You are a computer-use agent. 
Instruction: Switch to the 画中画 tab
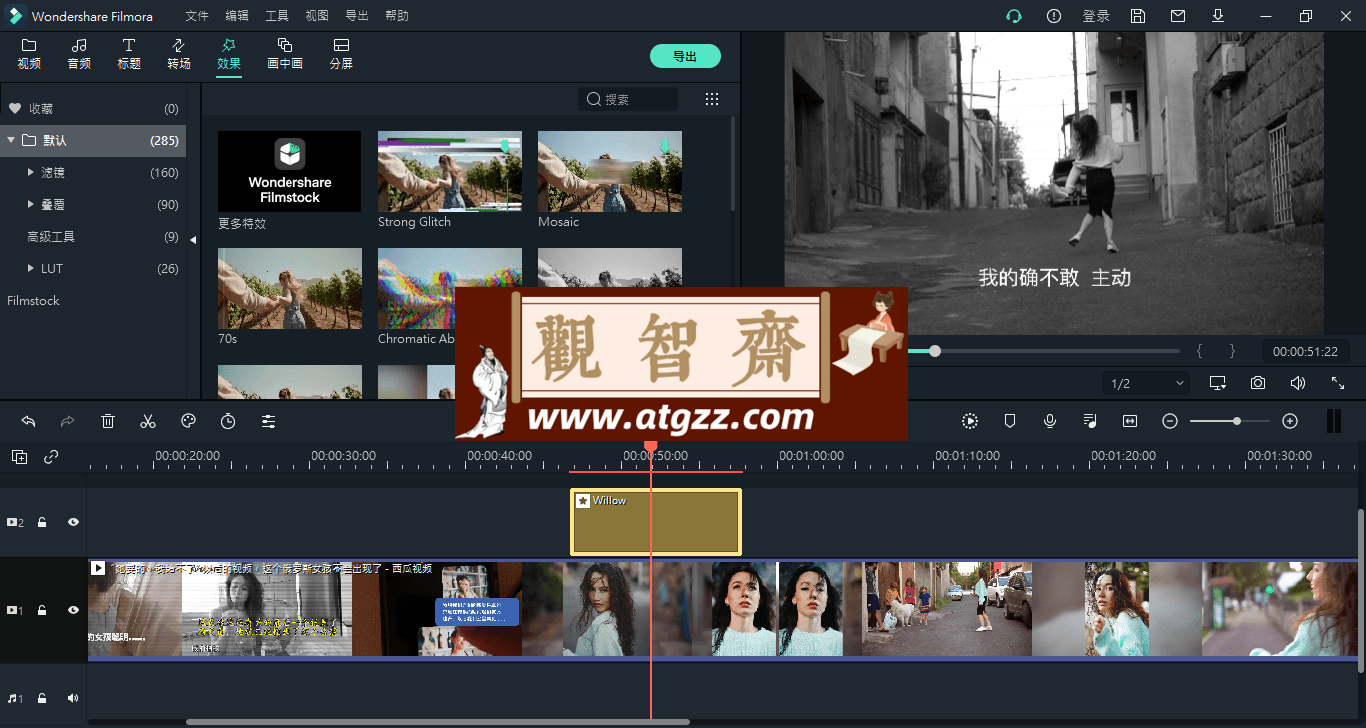(285, 55)
